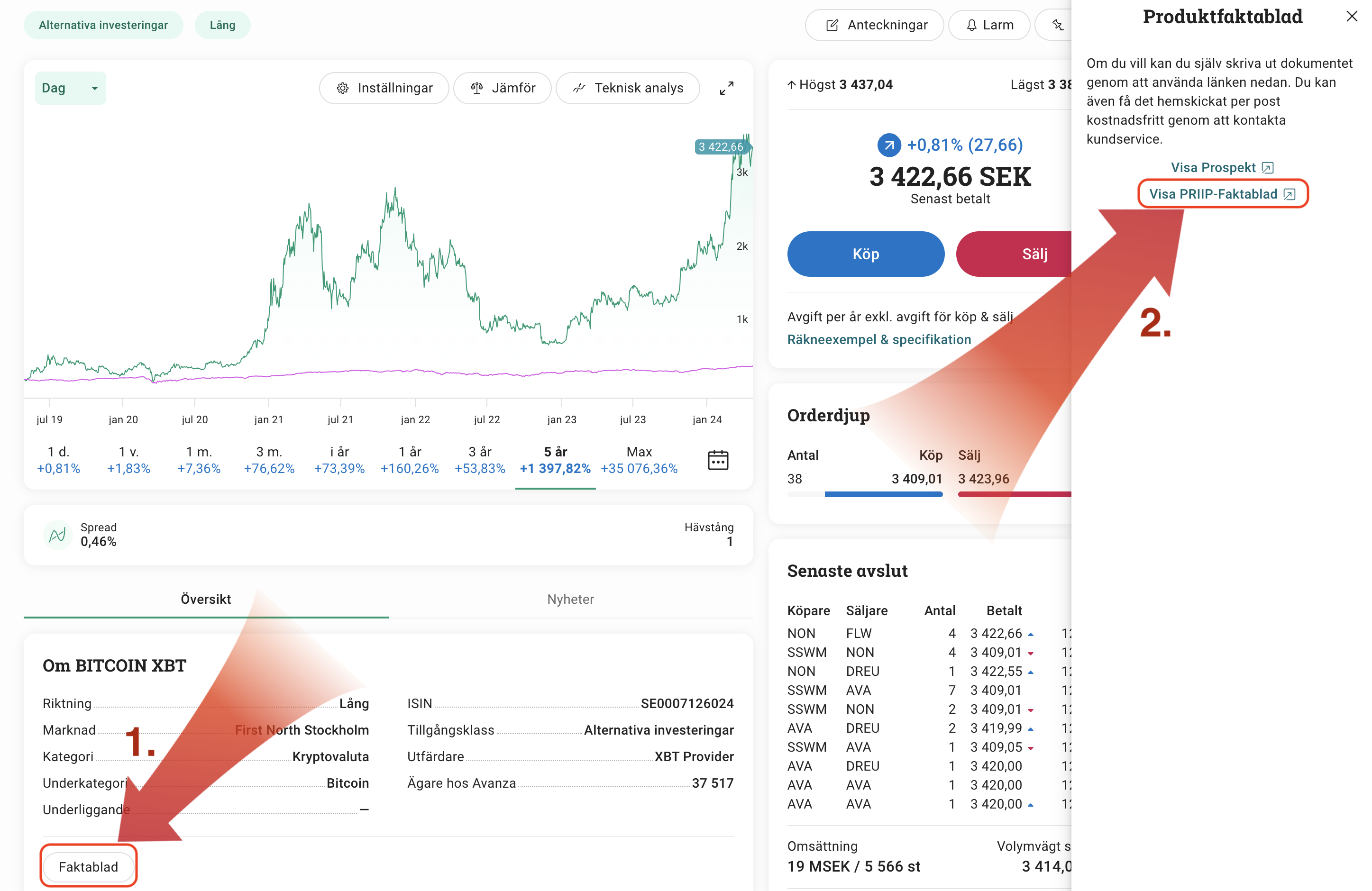
Task: Select the 3 m. time period
Action: click(269, 460)
